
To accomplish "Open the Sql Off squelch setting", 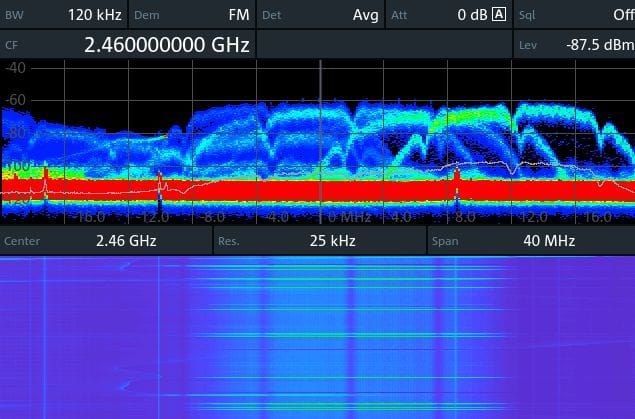I will click(574, 15).
